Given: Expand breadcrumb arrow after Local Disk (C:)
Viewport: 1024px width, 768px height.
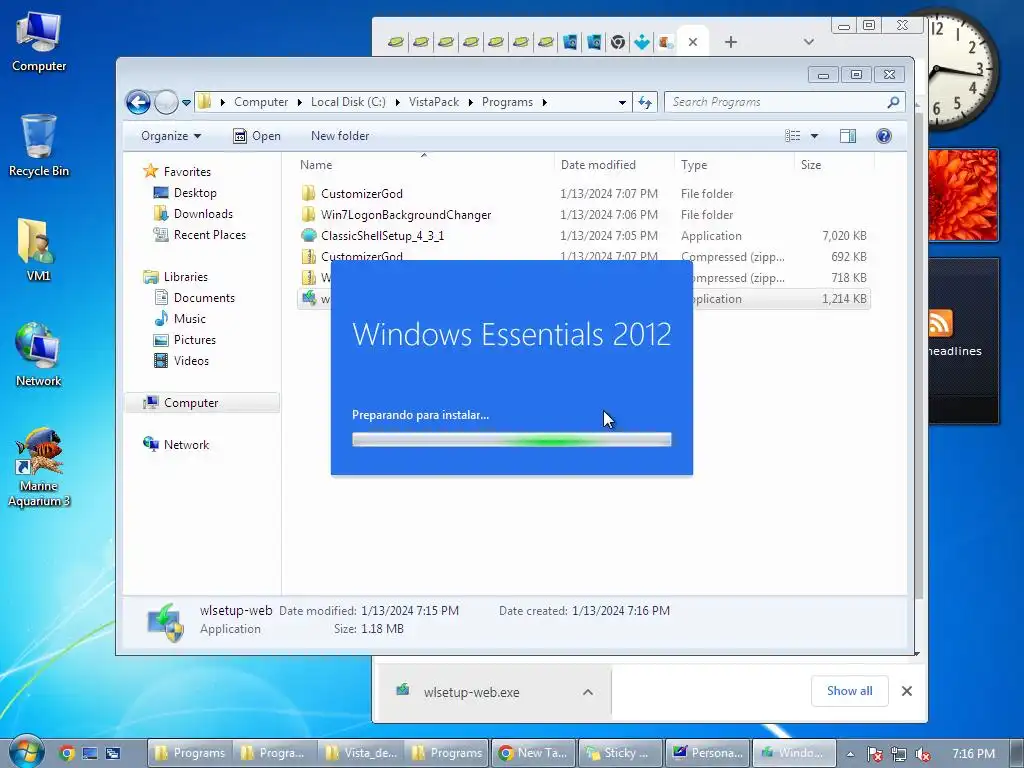Looking at the screenshot, I should pos(397,102).
